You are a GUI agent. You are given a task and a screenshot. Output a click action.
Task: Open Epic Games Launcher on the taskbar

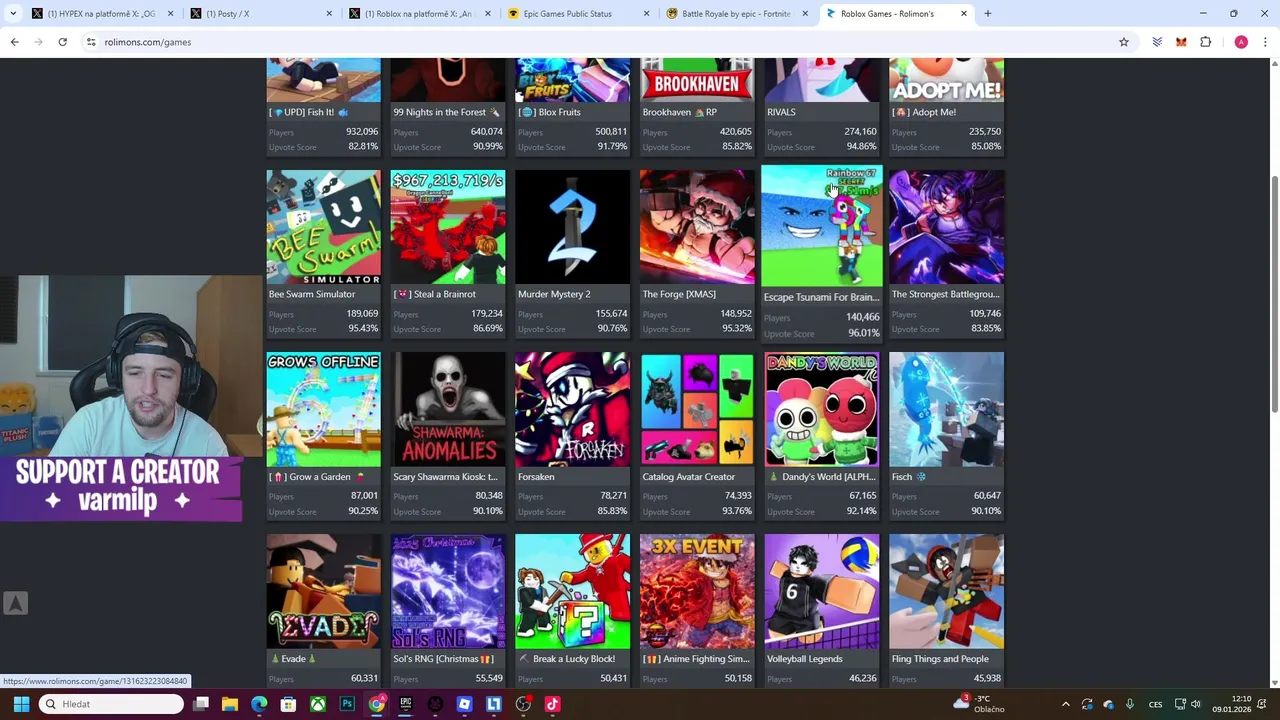pos(405,704)
